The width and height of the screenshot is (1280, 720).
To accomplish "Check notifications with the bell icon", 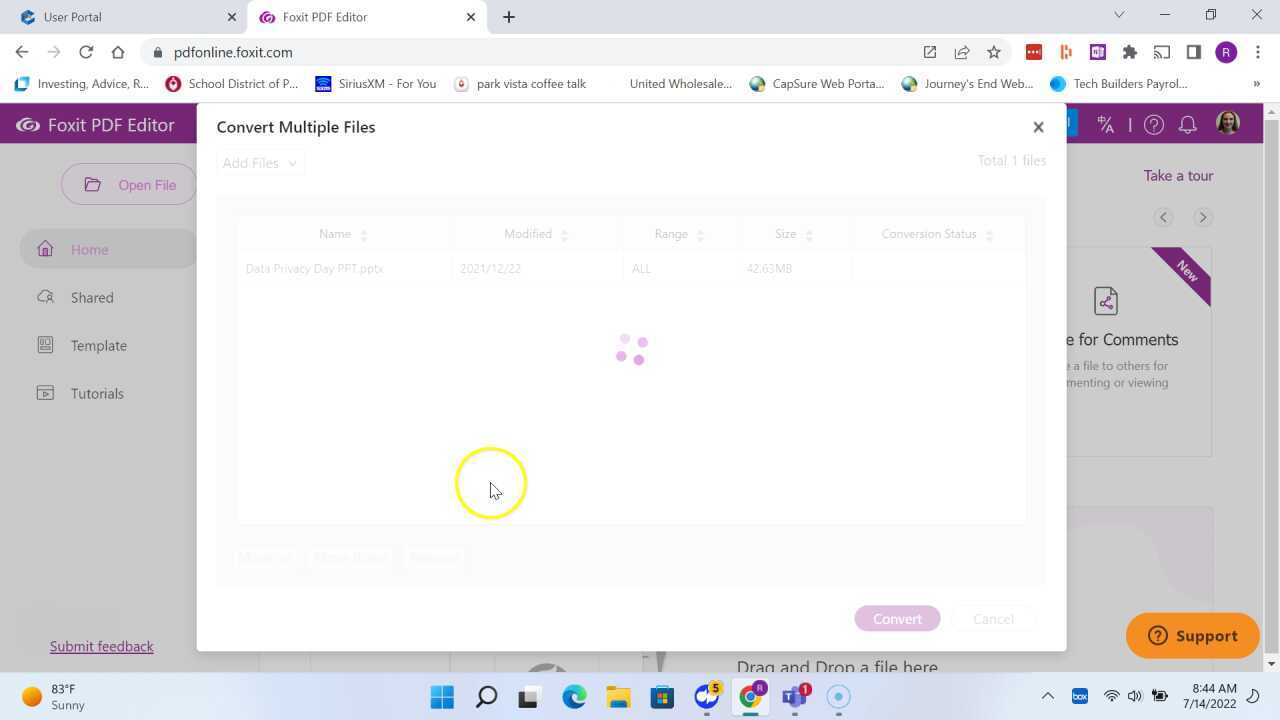I will (1187, 124).
